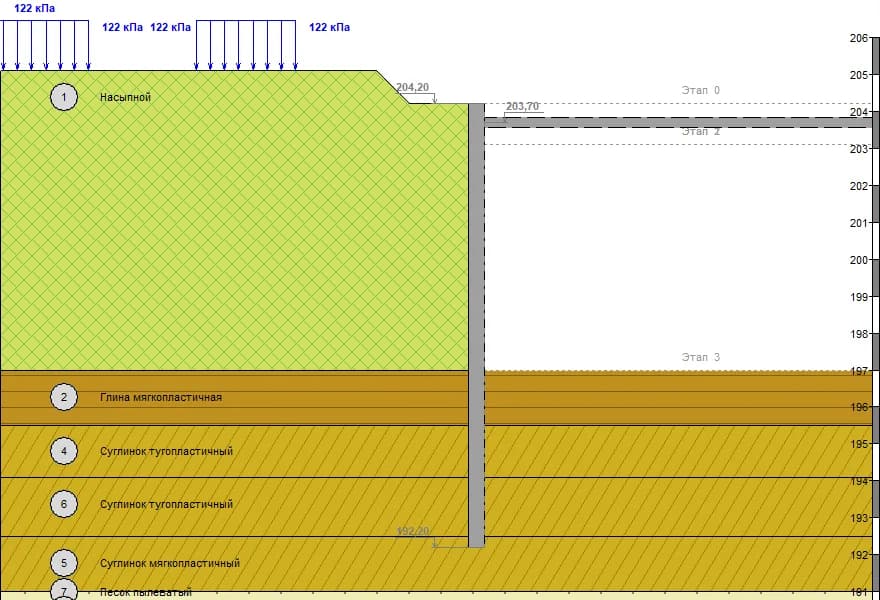
Task: Select the horizontal gray strut beam
Action: click(678, 123)
